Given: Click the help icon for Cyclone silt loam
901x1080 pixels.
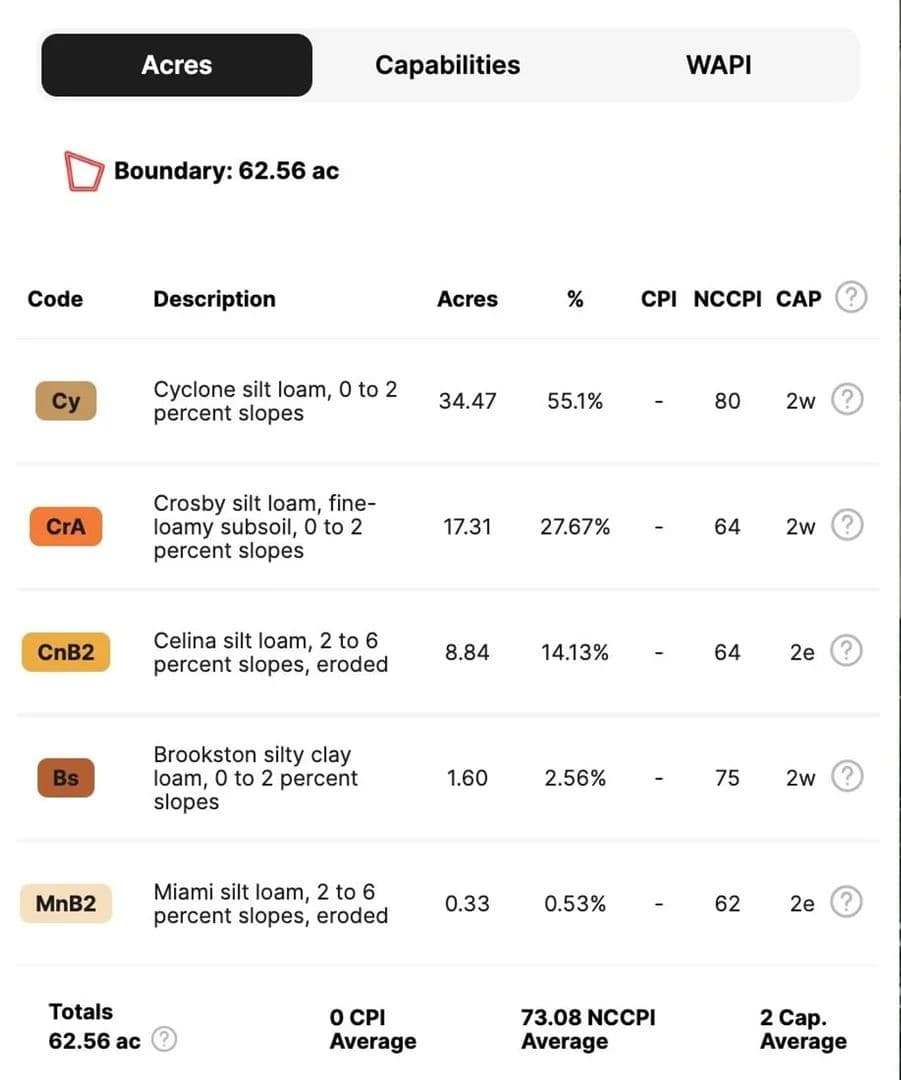Looking at the screenshot, I should pyautogui.click(x=847, y=401).
